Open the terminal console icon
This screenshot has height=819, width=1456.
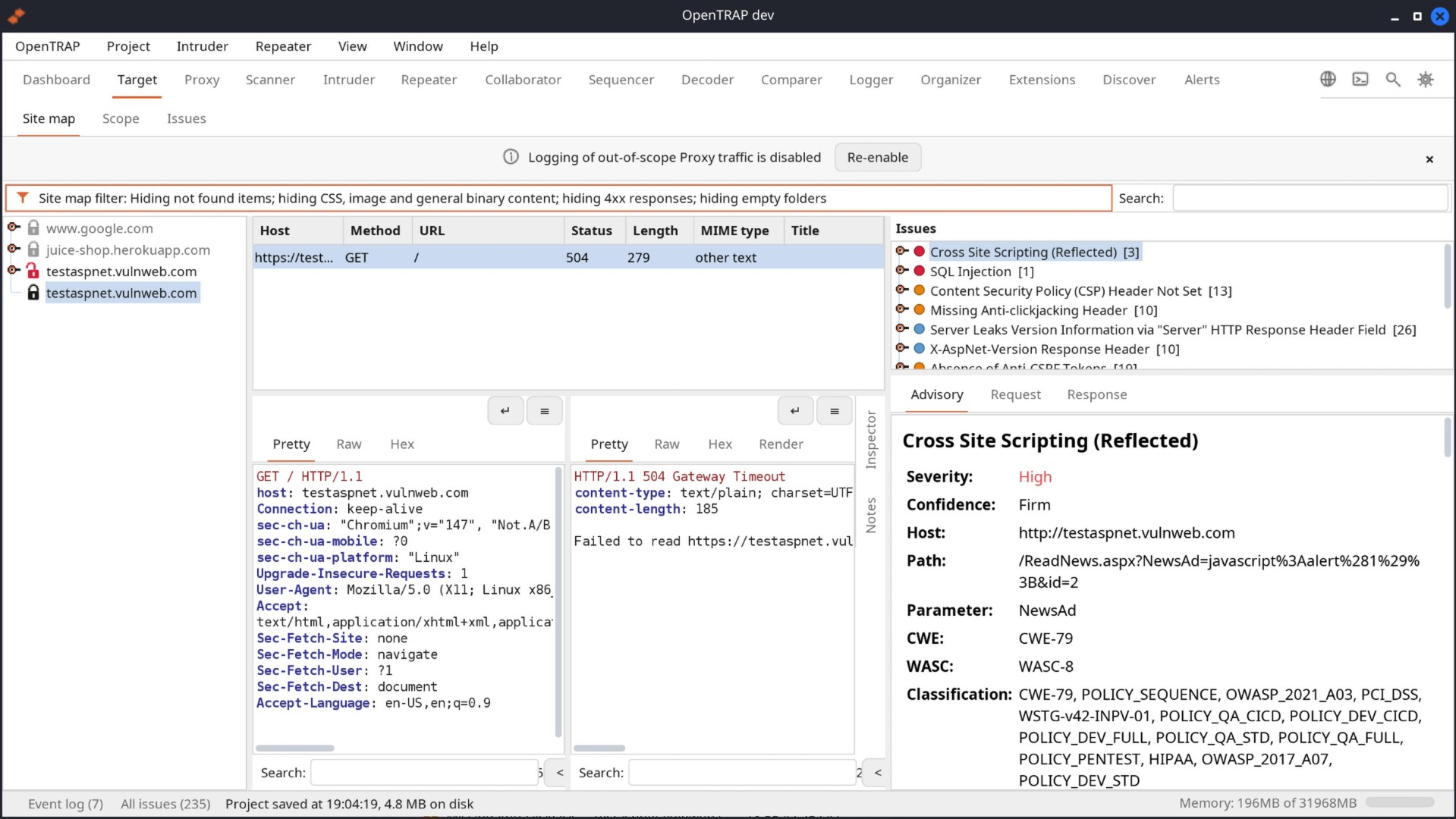tap(1360, 79)
